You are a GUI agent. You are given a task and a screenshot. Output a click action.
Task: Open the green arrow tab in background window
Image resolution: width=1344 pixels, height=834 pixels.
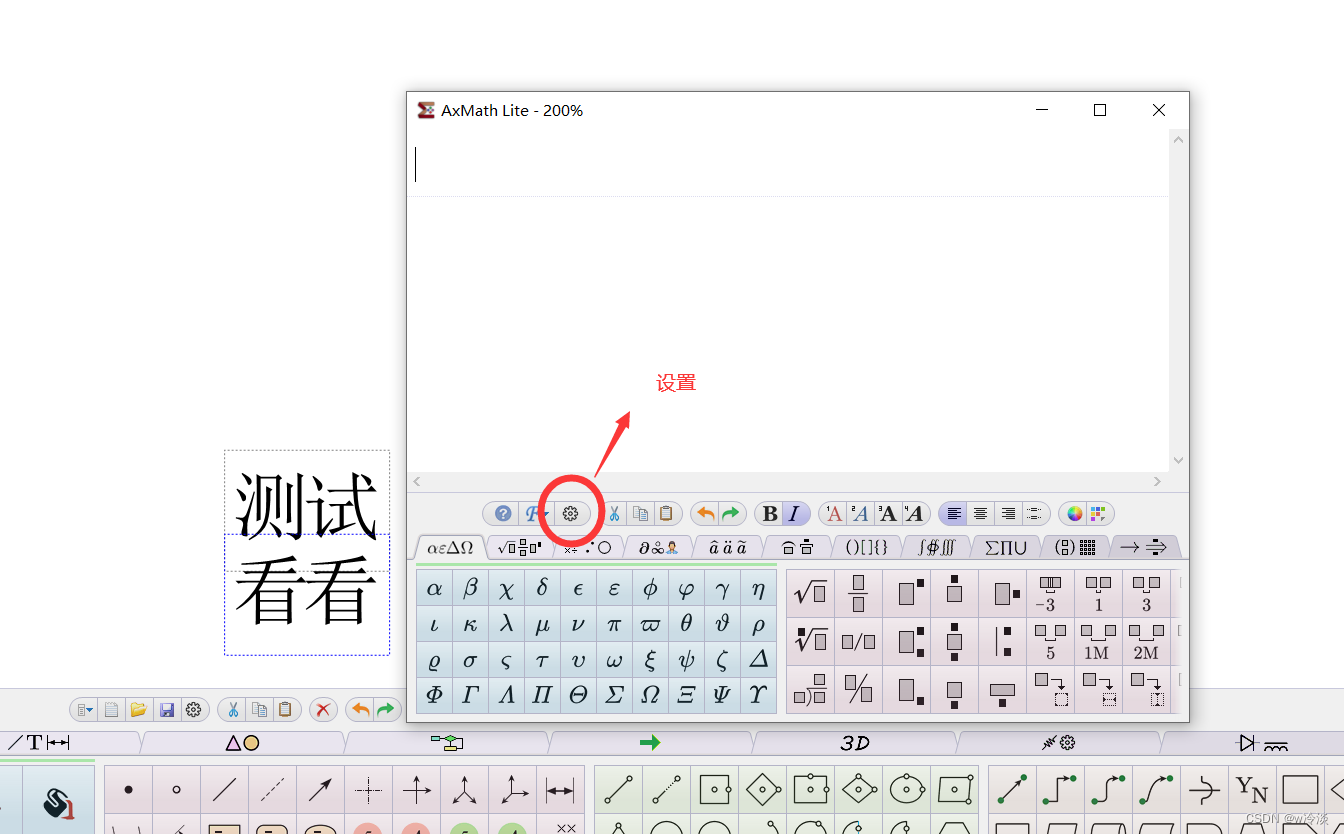pos(650,743)
